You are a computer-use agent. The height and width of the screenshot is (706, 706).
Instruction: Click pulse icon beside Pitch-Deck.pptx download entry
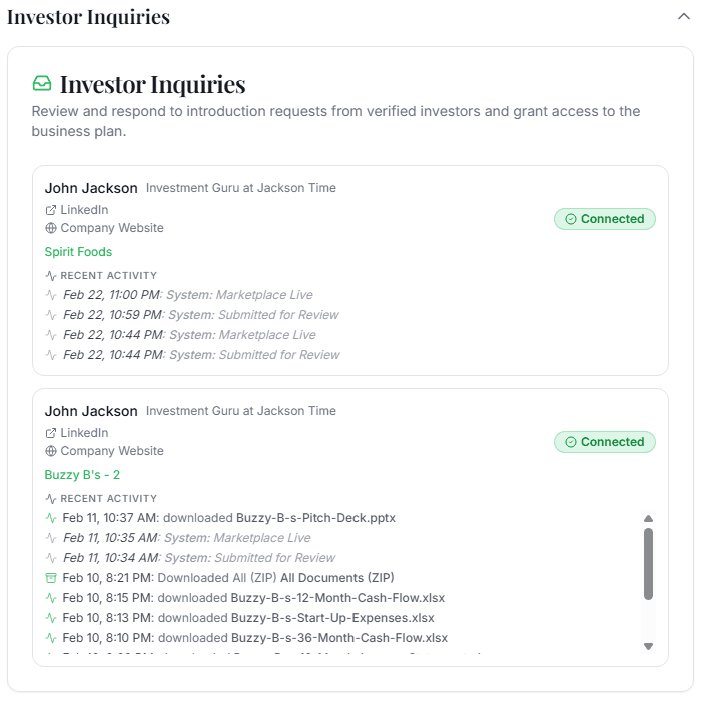point(51,518)
